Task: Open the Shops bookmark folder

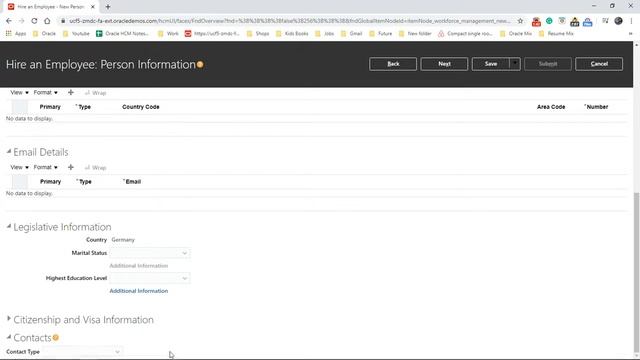Action: pos(258,33)
